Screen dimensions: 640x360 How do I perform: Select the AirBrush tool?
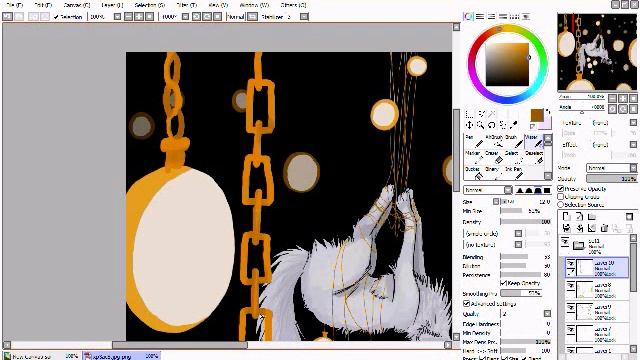[493, 141]
